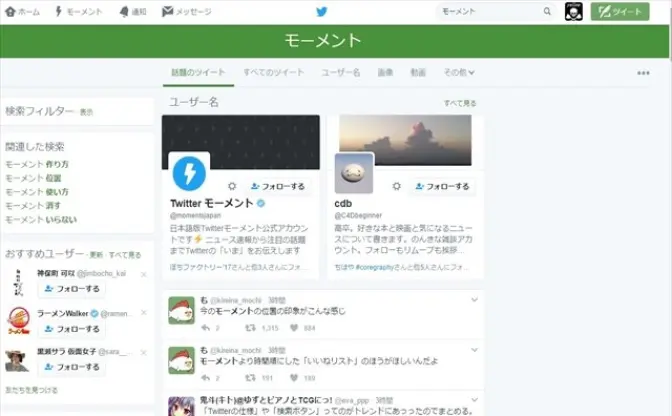672x416 pixels.
Task: Click 鬼斗(キト) tweet author avatar
Action: coord(181,406)
